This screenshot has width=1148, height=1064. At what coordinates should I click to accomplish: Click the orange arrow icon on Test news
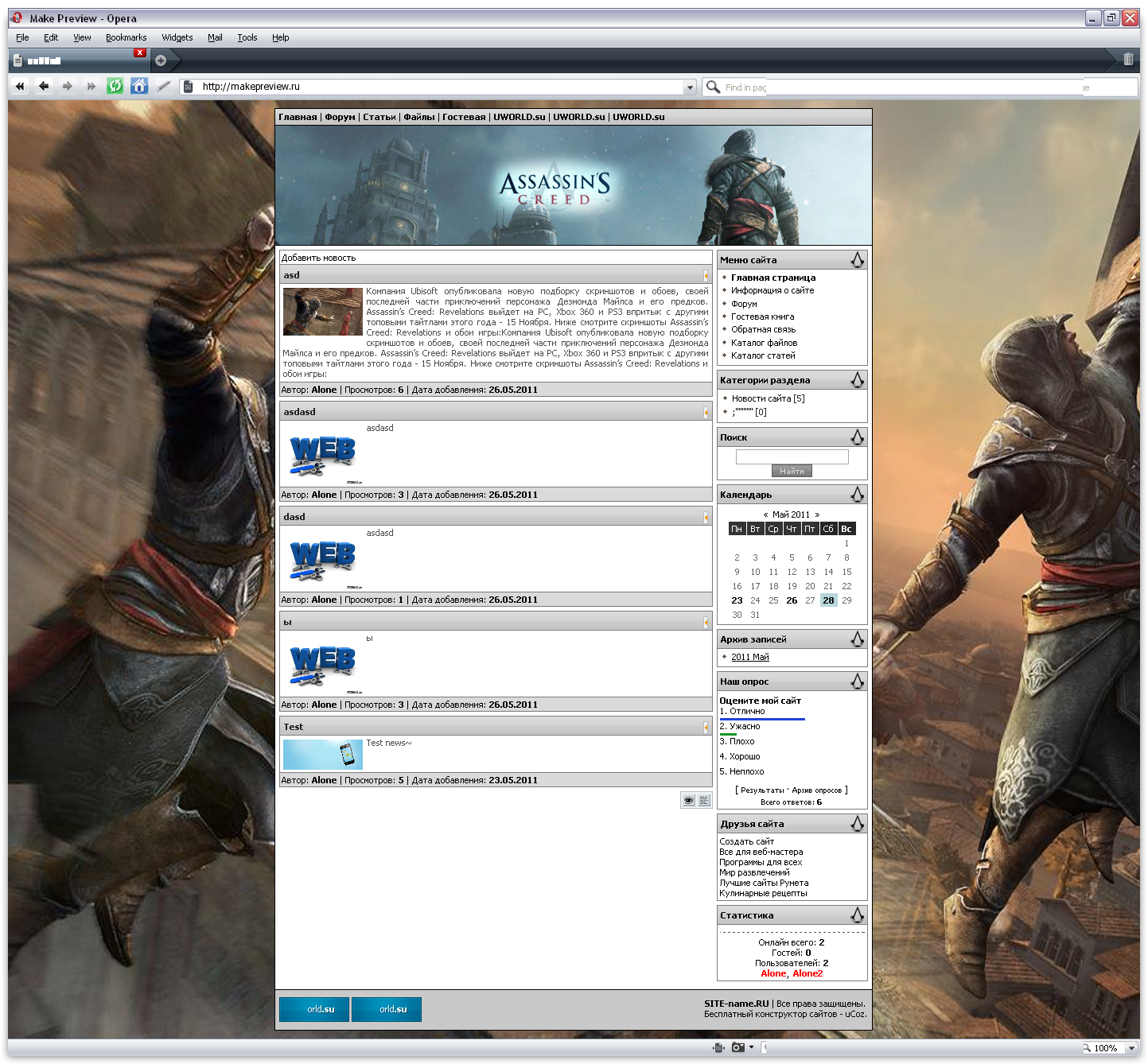pyautogui.click(x=706, y=727)
